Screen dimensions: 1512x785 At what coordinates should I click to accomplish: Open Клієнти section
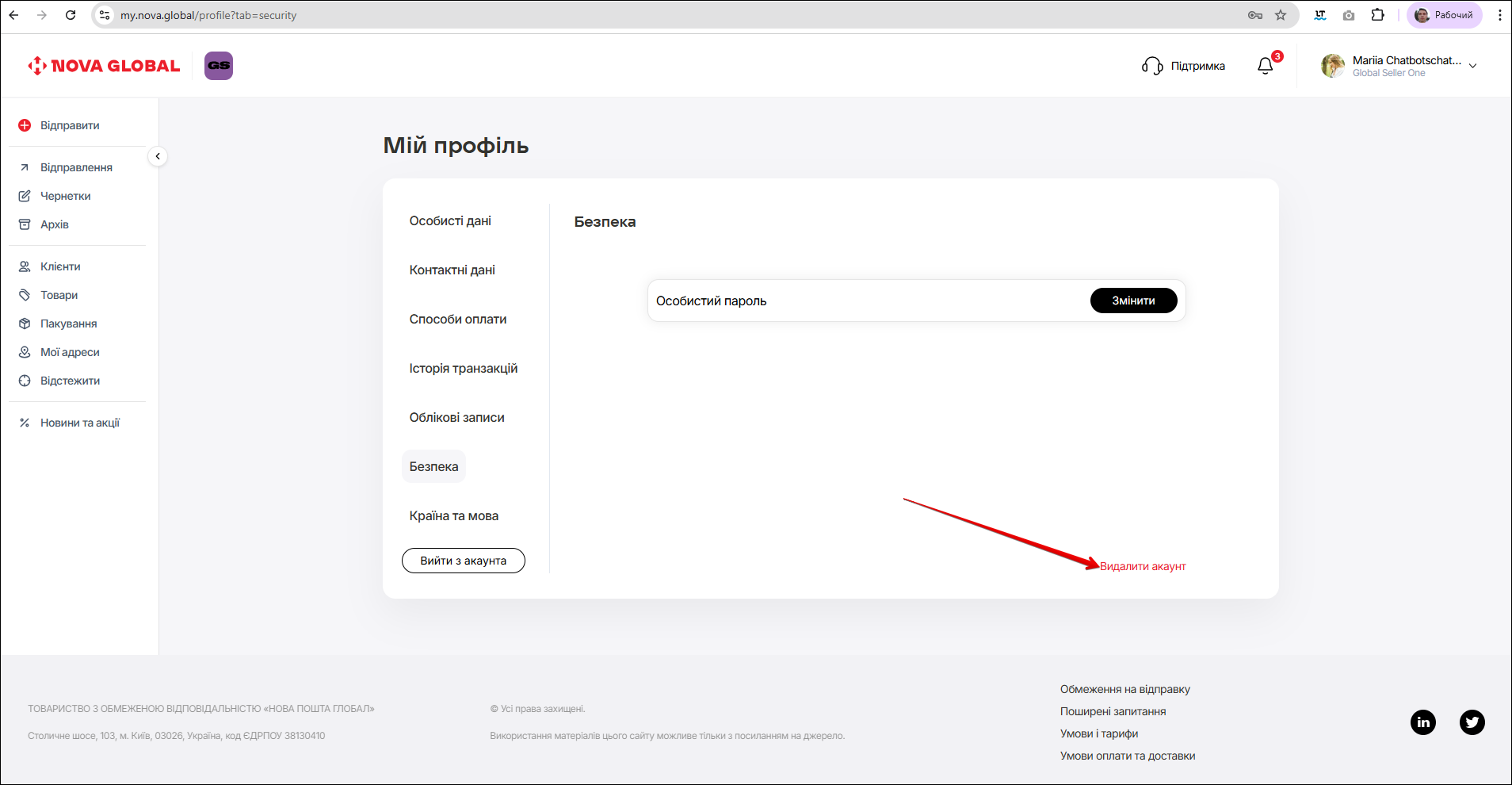(60, 266)
